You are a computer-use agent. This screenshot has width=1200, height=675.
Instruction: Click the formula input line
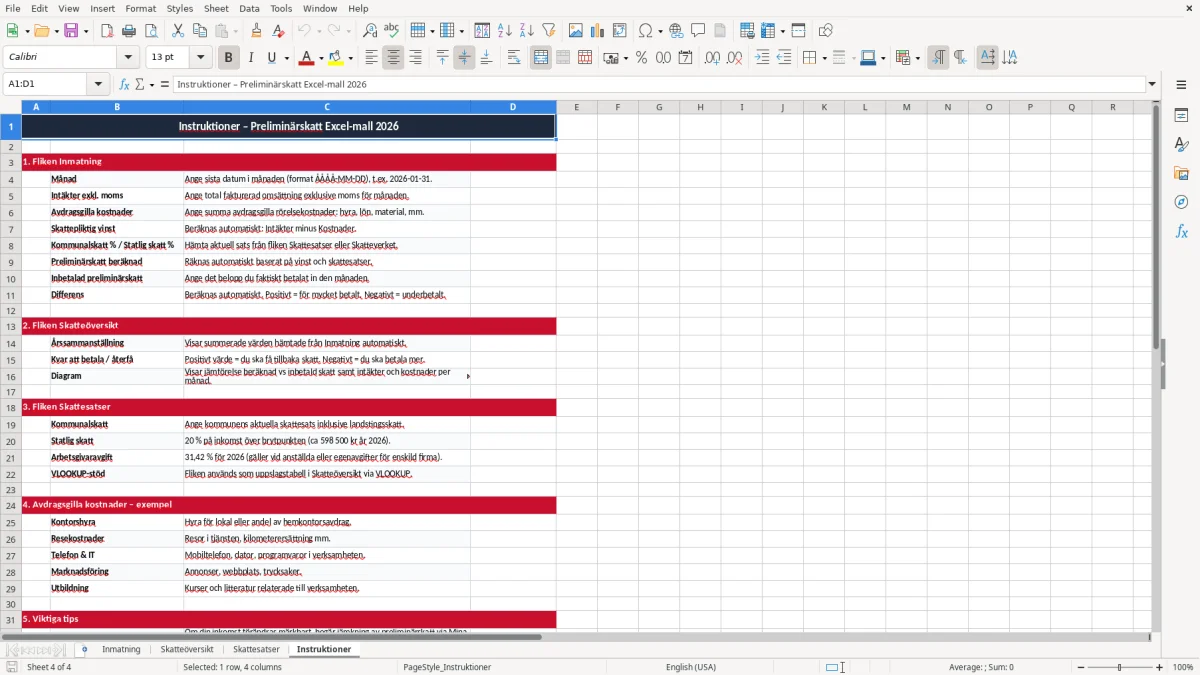tap(659, 84)
